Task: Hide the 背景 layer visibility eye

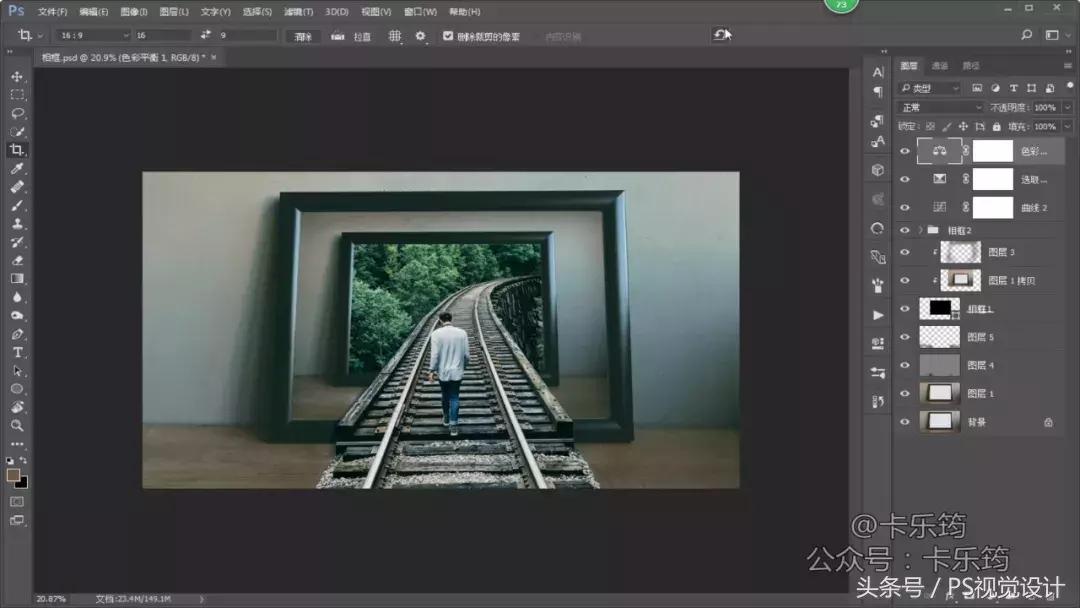Action: pos(903,420)
